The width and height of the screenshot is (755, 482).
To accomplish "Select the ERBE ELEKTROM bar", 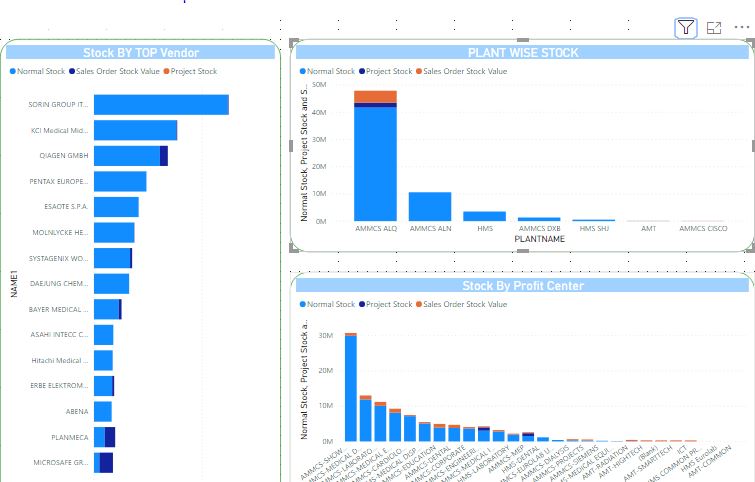I will (104, 386).
